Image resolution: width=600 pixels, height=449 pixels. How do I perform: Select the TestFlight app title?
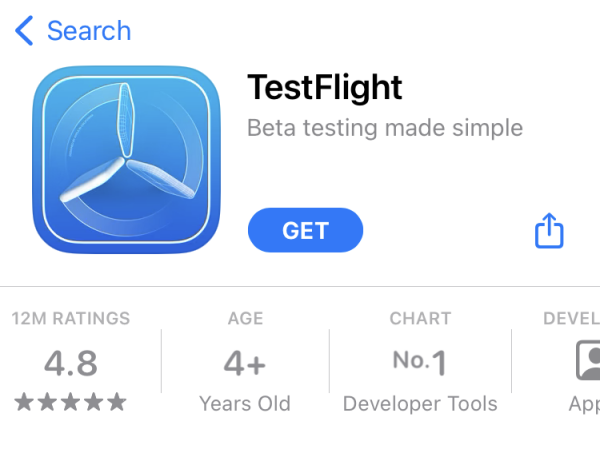(324, 88)
